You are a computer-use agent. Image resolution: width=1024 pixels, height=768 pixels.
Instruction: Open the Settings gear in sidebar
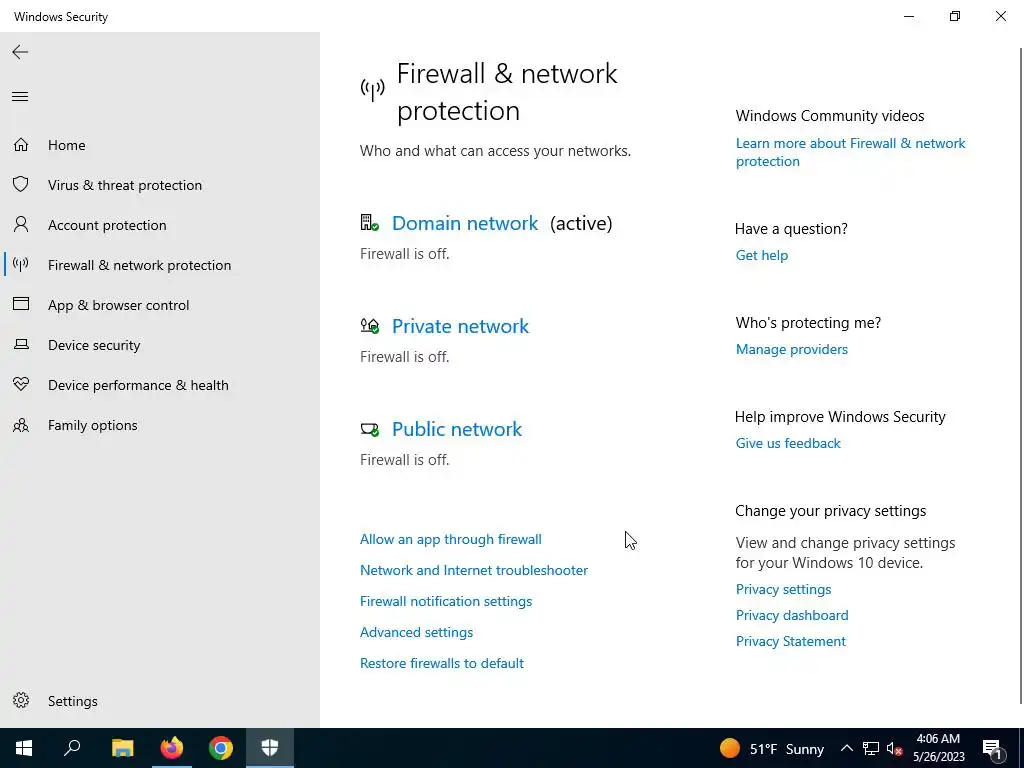(x=21, y=701)
